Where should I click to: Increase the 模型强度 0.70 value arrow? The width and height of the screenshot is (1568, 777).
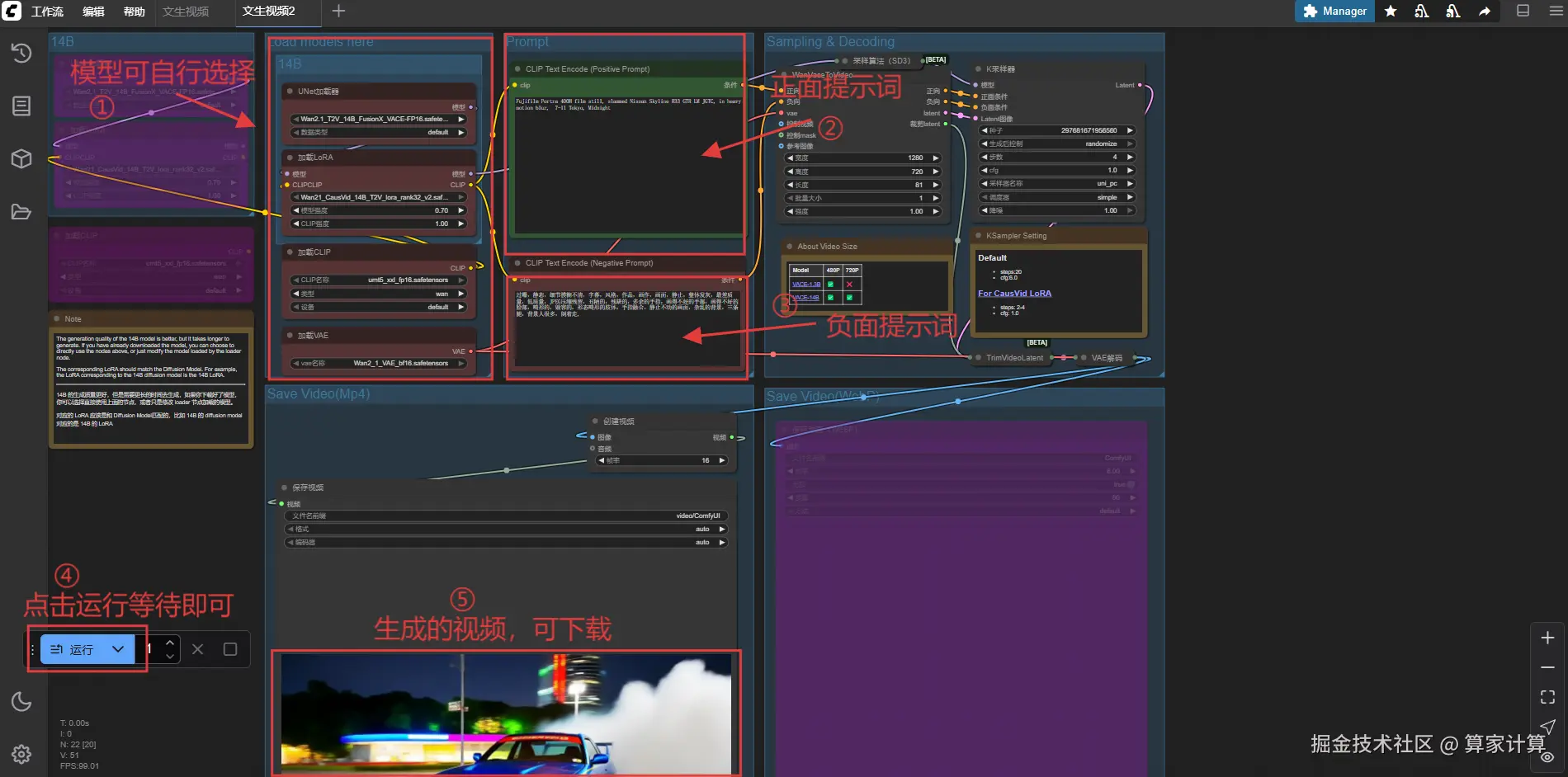[461, 210]
